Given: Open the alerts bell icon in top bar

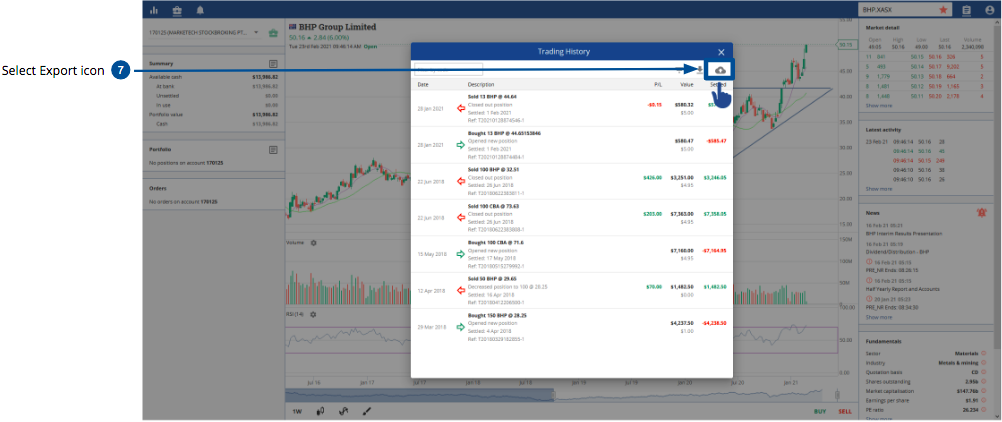Looking at the screenshot, I should tap(201, 10).
